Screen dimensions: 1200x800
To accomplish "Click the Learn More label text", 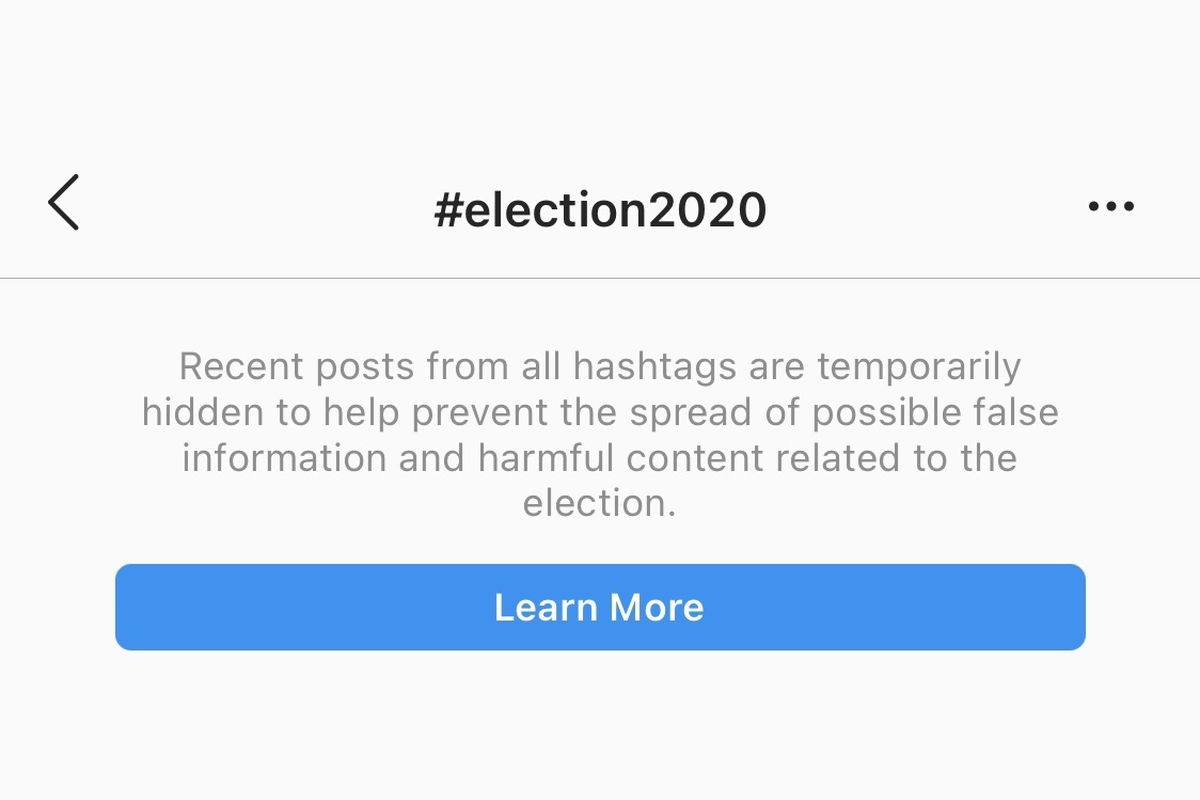I will (599, 607).
